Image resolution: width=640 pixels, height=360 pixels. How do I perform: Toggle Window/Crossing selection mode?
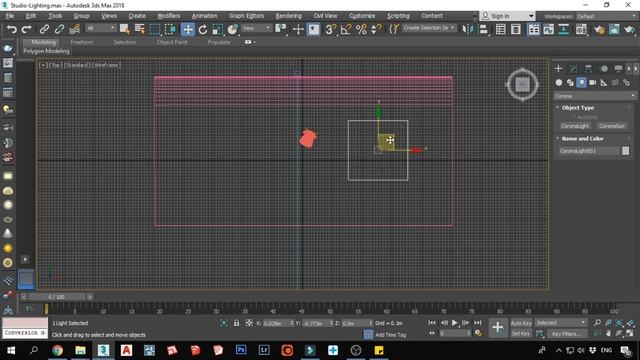click(x=170, y=29)
